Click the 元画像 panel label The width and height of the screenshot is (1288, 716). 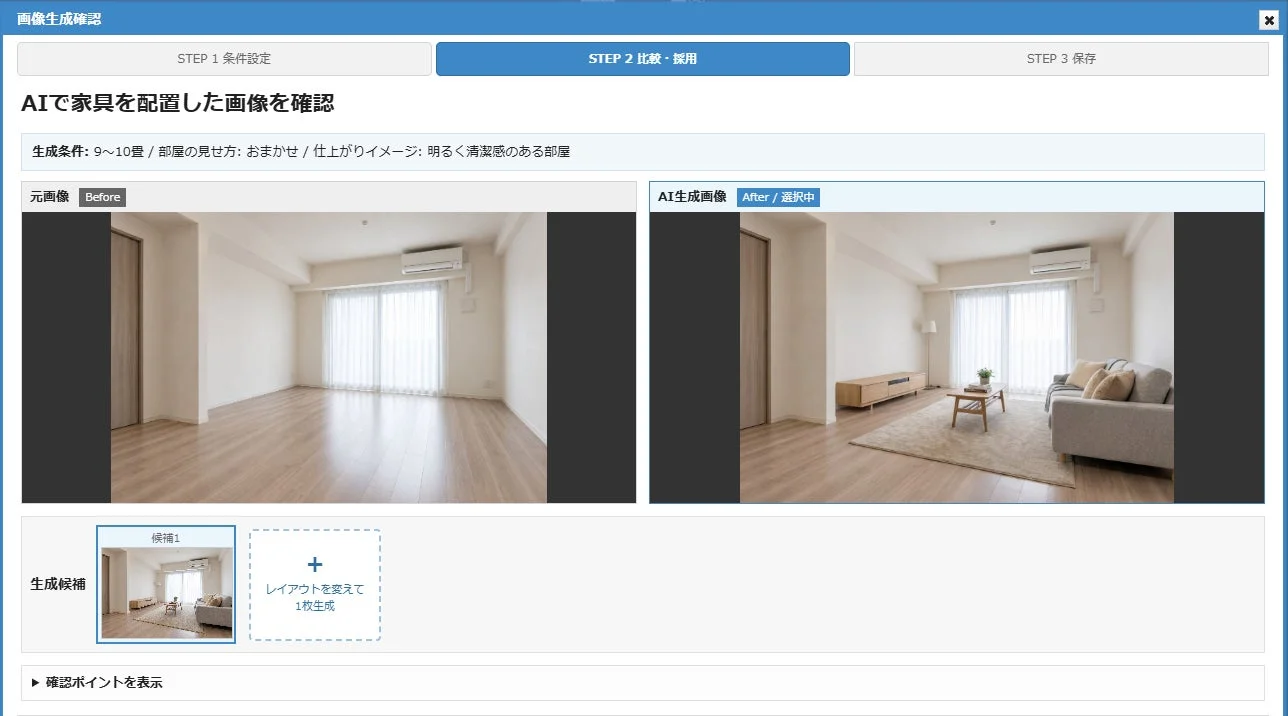(x=50, y=197)
